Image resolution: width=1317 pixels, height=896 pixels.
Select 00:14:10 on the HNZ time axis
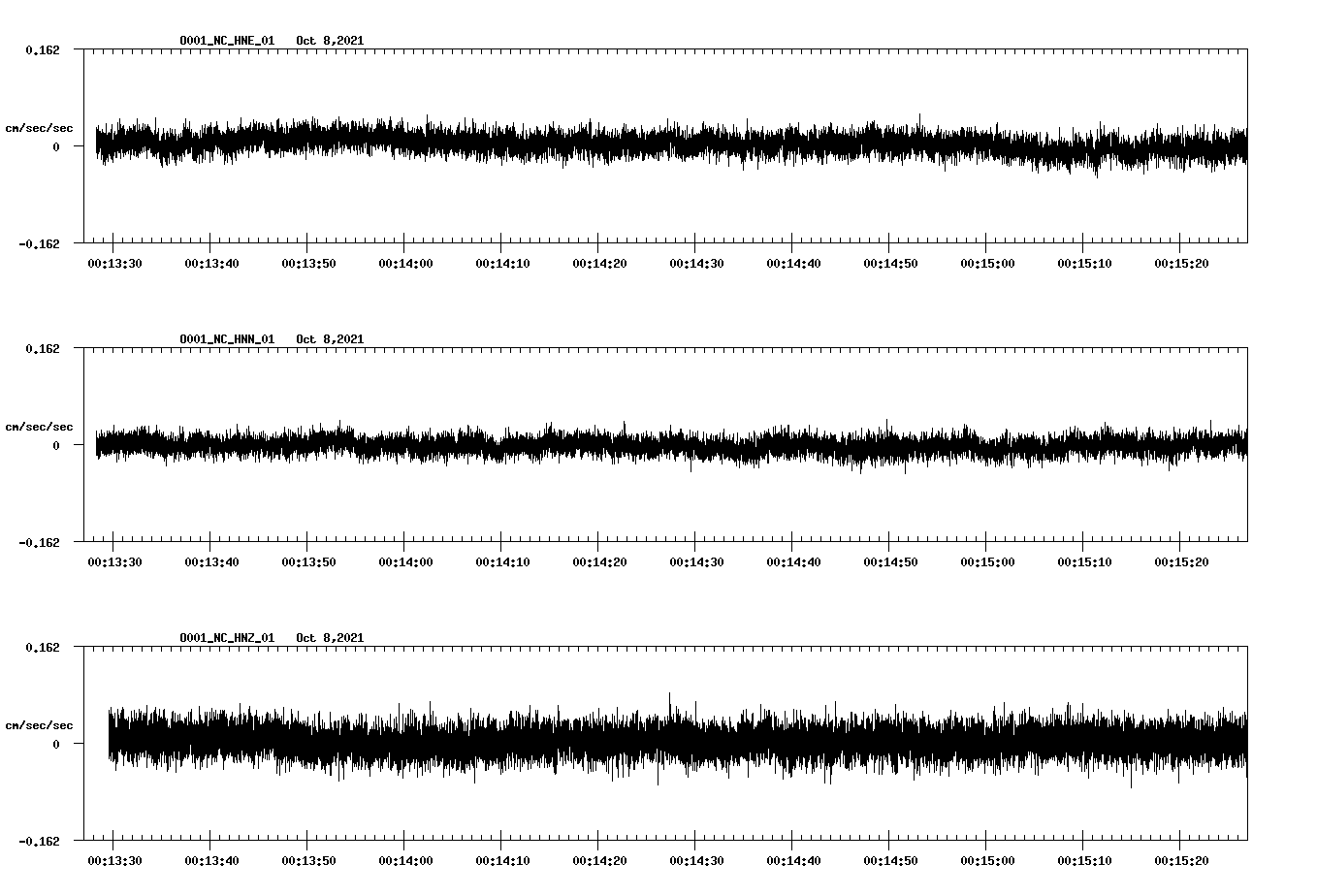tap(502, 861)
